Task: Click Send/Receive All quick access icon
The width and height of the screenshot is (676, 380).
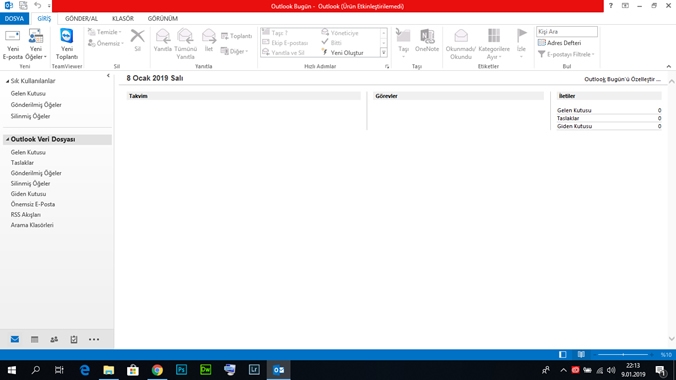Action: [23, 6]
